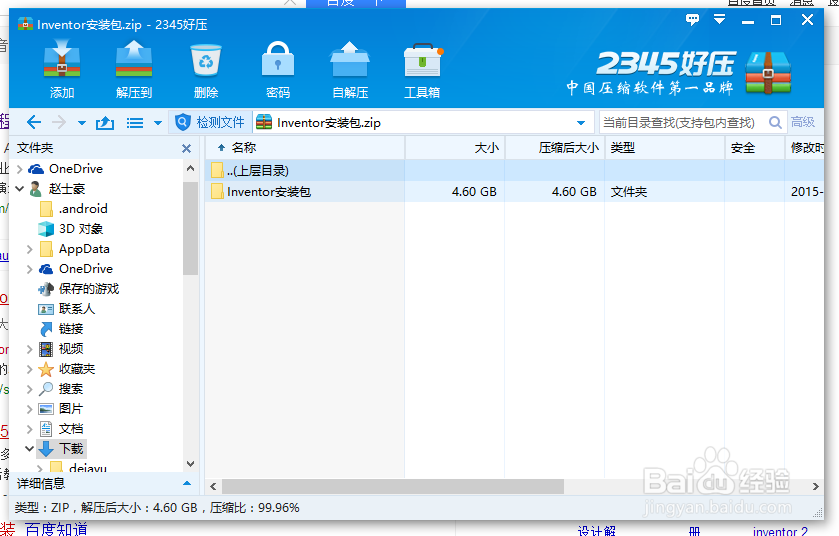Close the 文件夹 folder pane
The width and height of the screenshot is (839, 536).
click(186, 148)
